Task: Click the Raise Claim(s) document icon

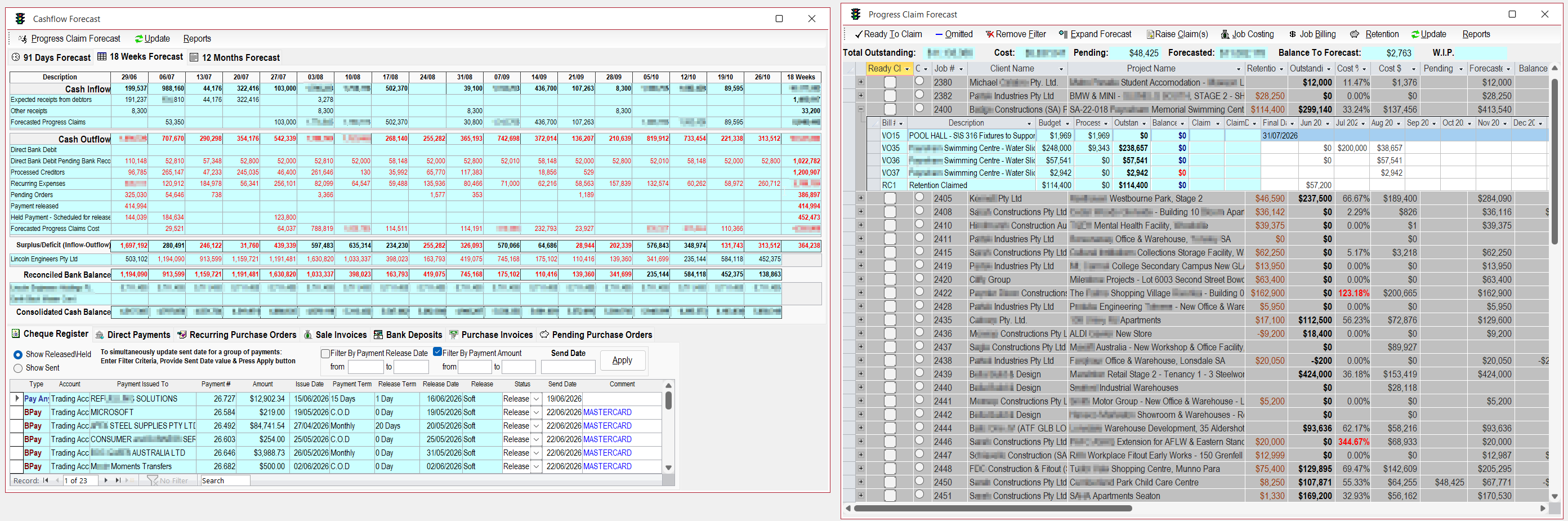Action: tap(1150, 35)
